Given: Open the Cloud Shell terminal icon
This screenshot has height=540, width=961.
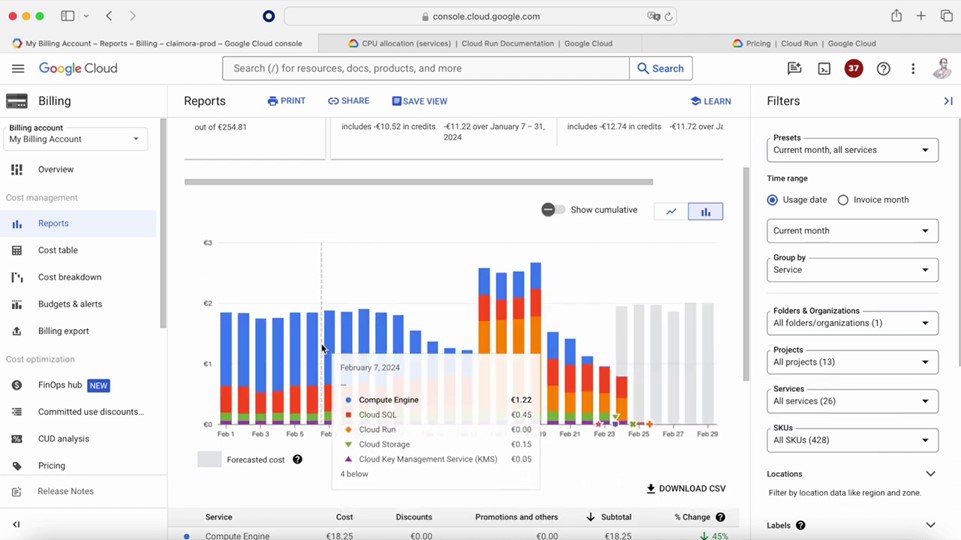Looking at the screenshot, I should [824, 69].
